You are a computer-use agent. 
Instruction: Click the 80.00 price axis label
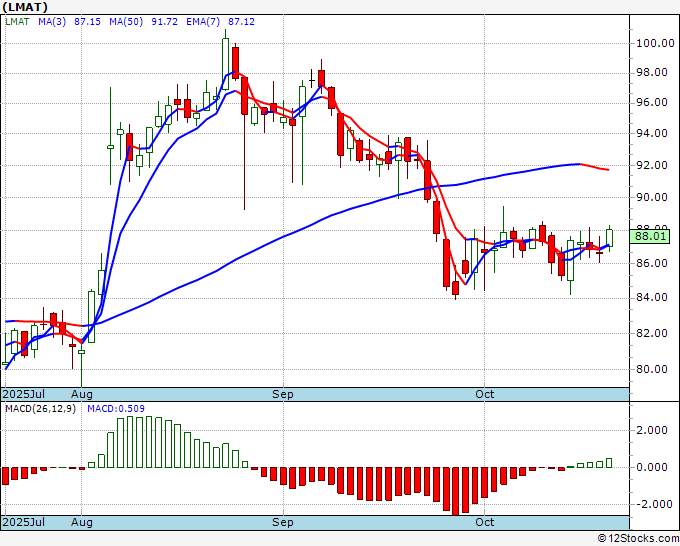(x=652, y=369)
